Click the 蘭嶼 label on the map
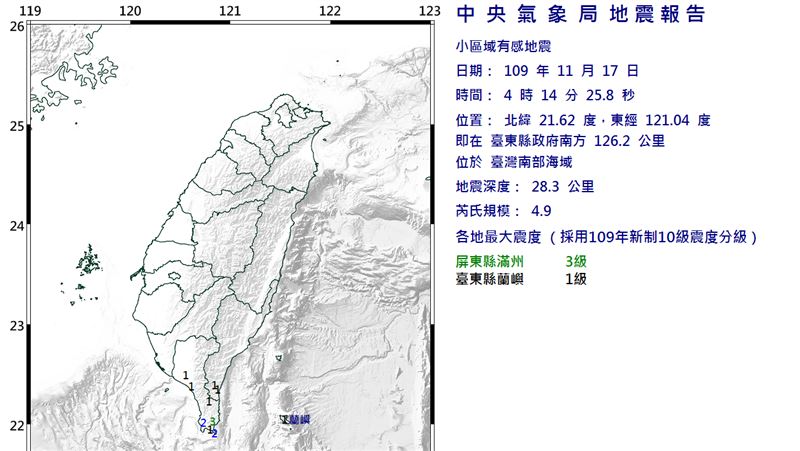Image resolution: width=800 pixels, height=451 pixels. pyautogui.click(x=299, y=420)
